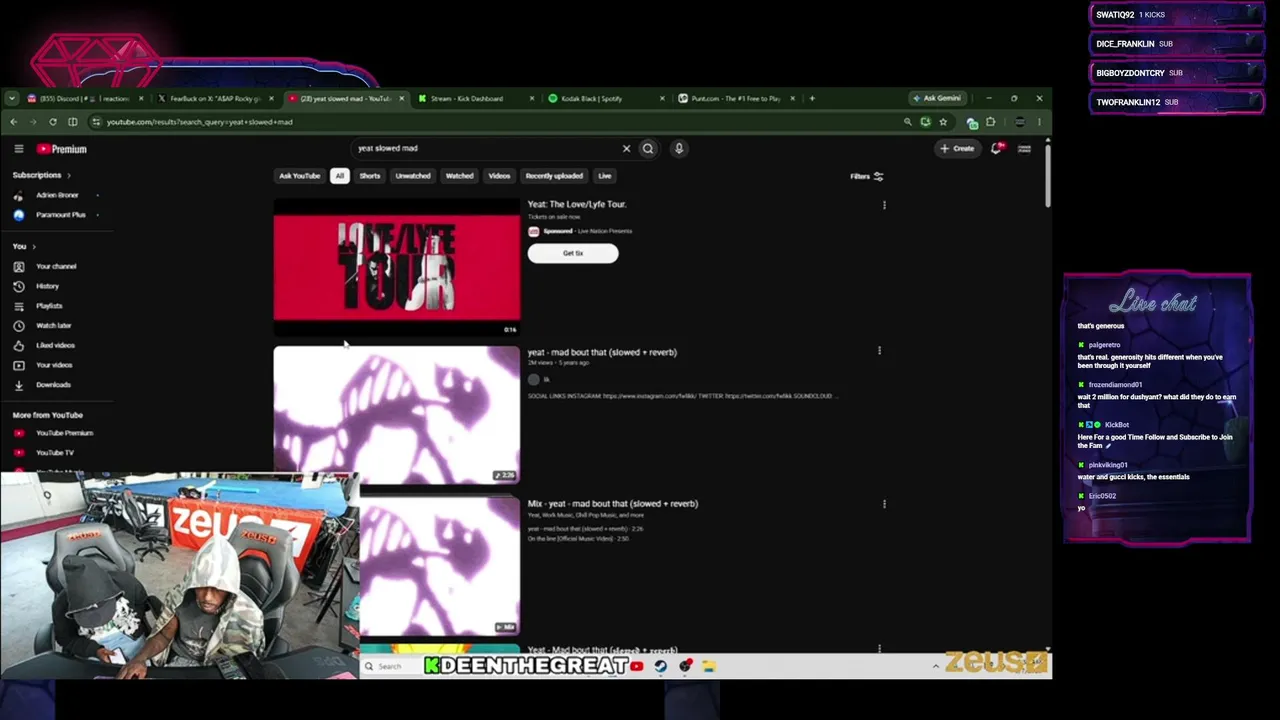Screen dimensions: 1280x720
Task: Click the Get tix button
Action: tap(573, 254)
